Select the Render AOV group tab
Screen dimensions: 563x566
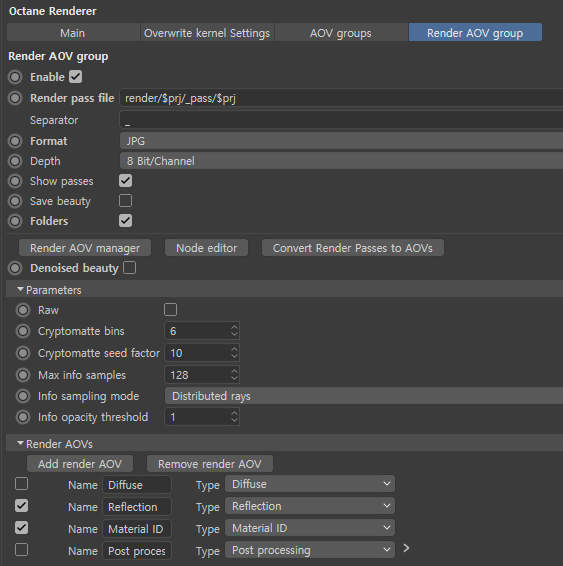(x=475, y=32)
